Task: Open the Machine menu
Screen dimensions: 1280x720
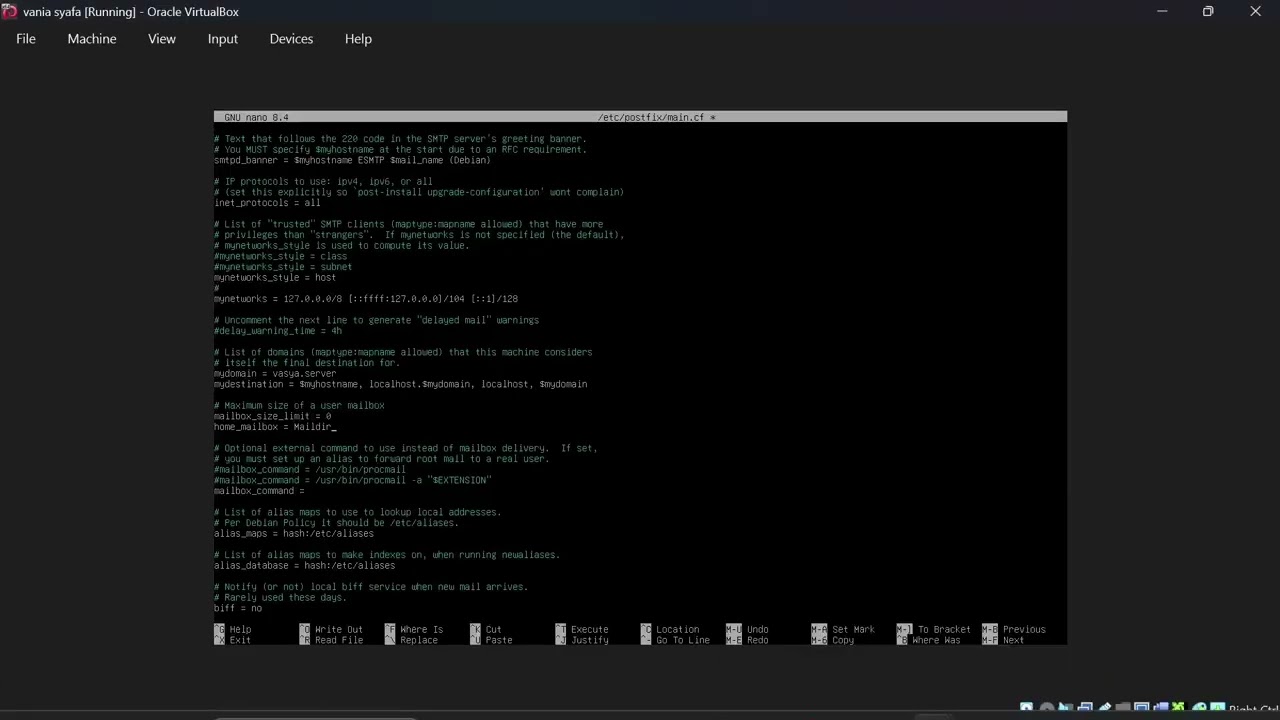Action: click(x=92, y=39)
